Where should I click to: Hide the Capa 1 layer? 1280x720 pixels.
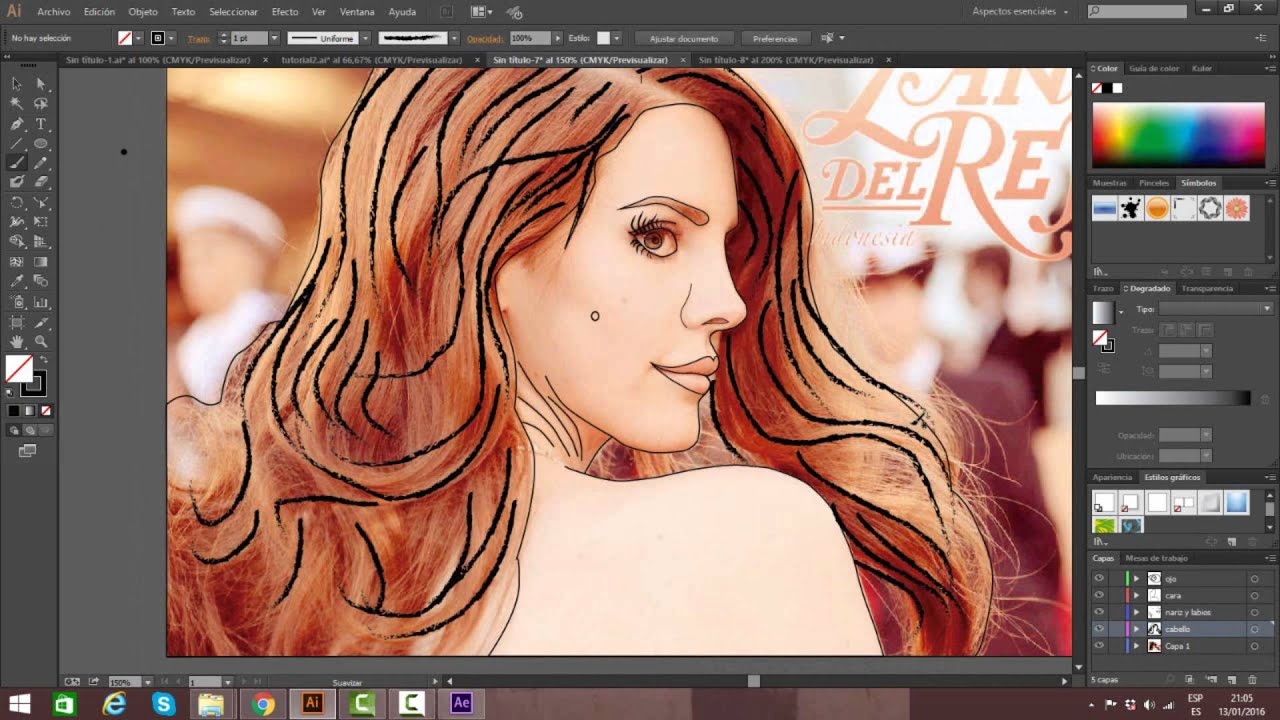[x=1099, y=646]
